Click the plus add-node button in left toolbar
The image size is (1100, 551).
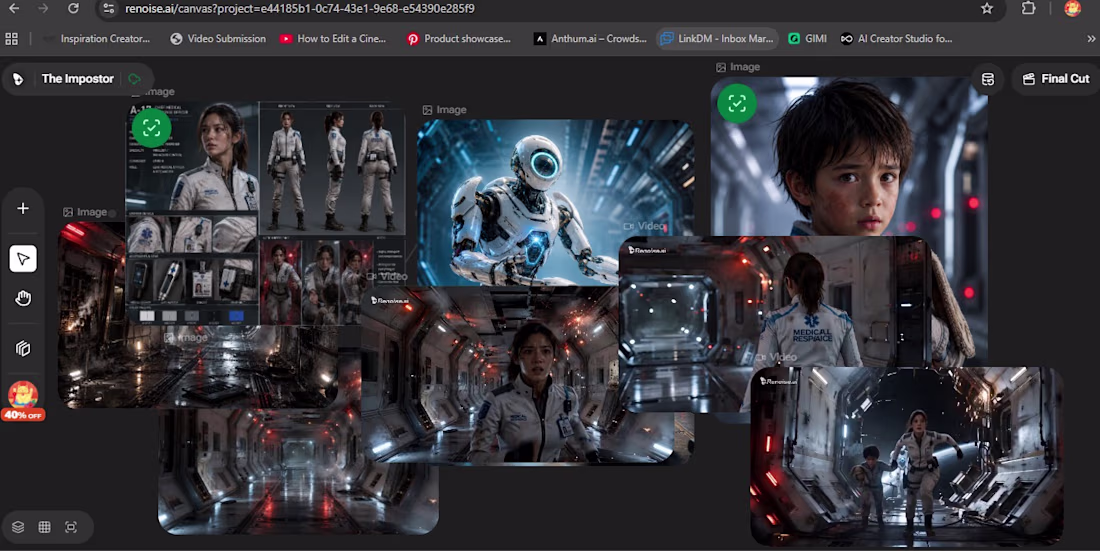point(23,208)
